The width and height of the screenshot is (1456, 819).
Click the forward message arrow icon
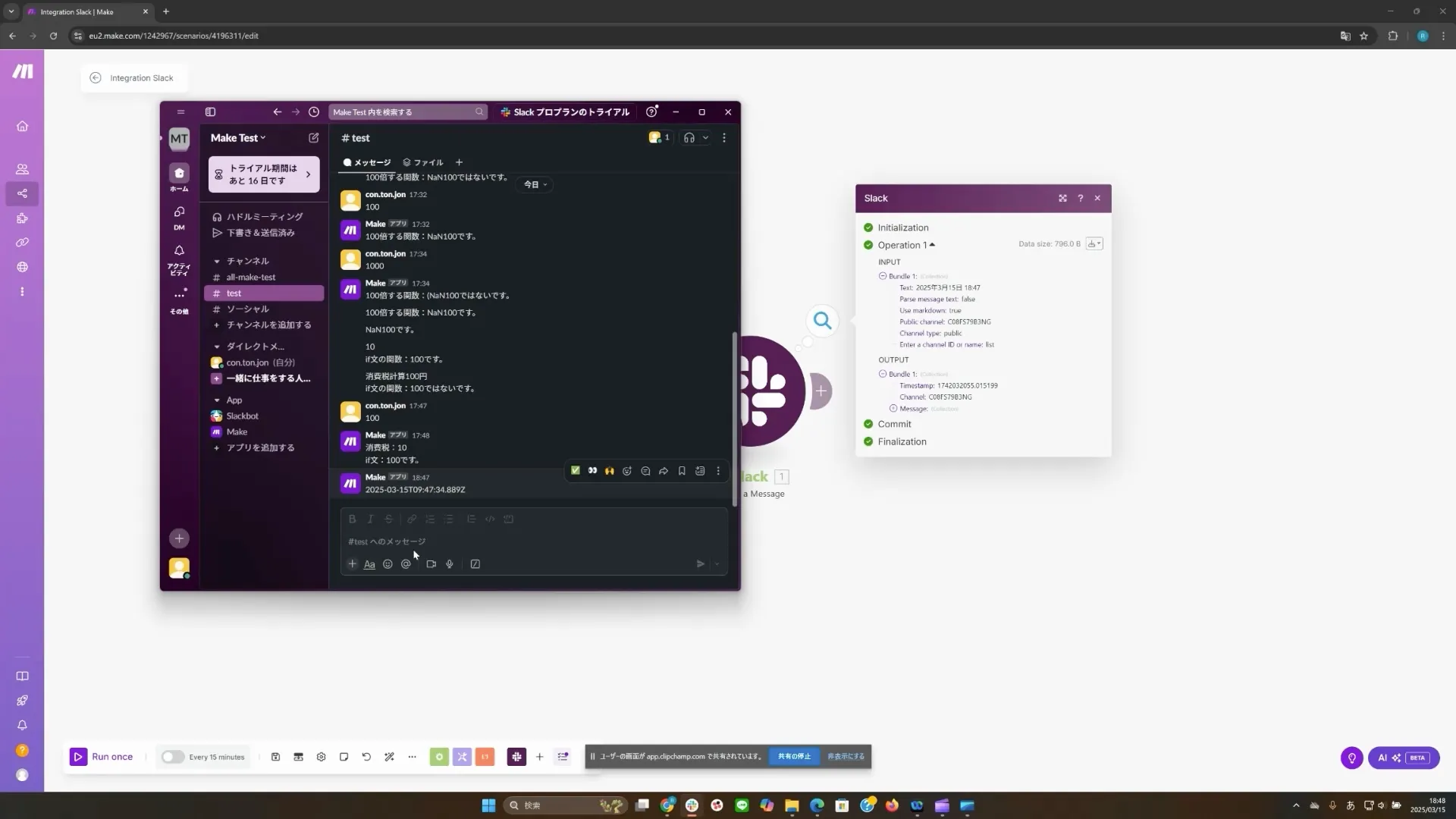pos(664,471)
